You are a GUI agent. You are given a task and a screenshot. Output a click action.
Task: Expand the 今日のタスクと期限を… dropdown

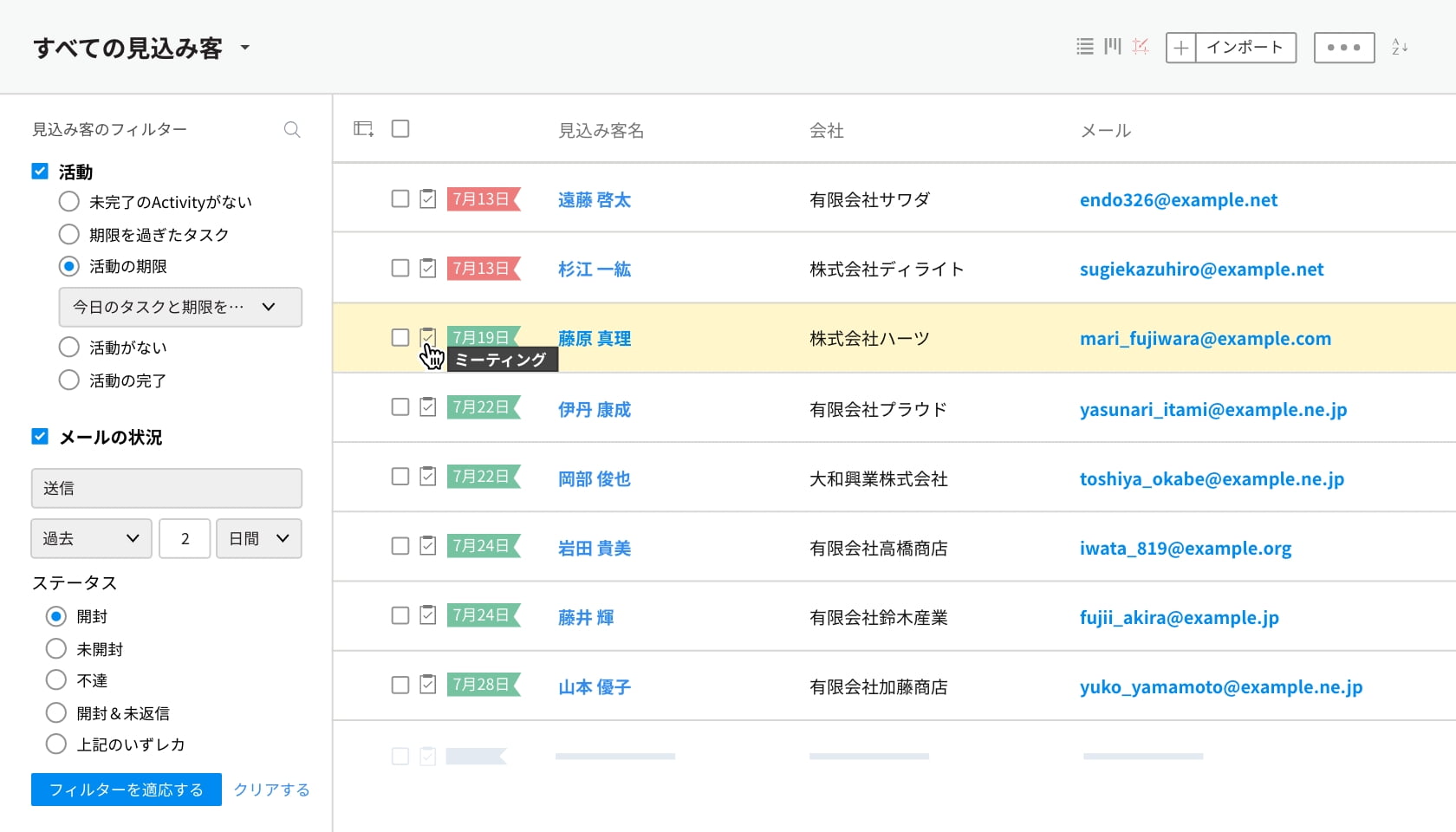(x=180, y=308)
